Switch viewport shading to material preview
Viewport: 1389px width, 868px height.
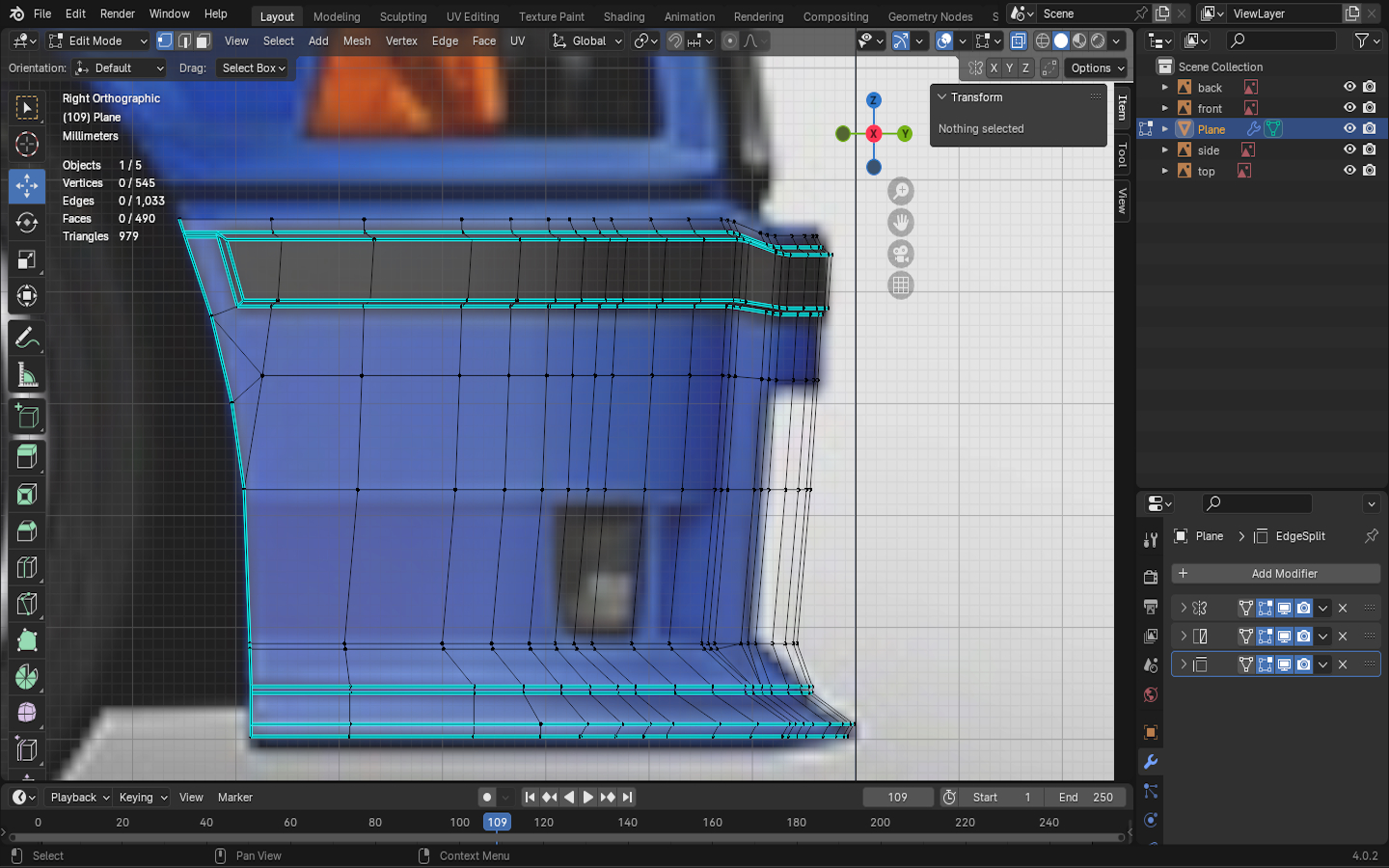1079,41
